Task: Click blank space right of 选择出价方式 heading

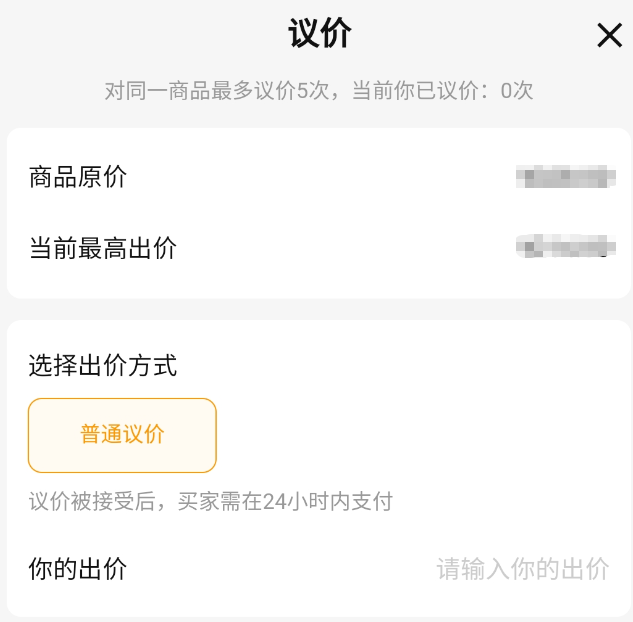Action: coord(400,366)
